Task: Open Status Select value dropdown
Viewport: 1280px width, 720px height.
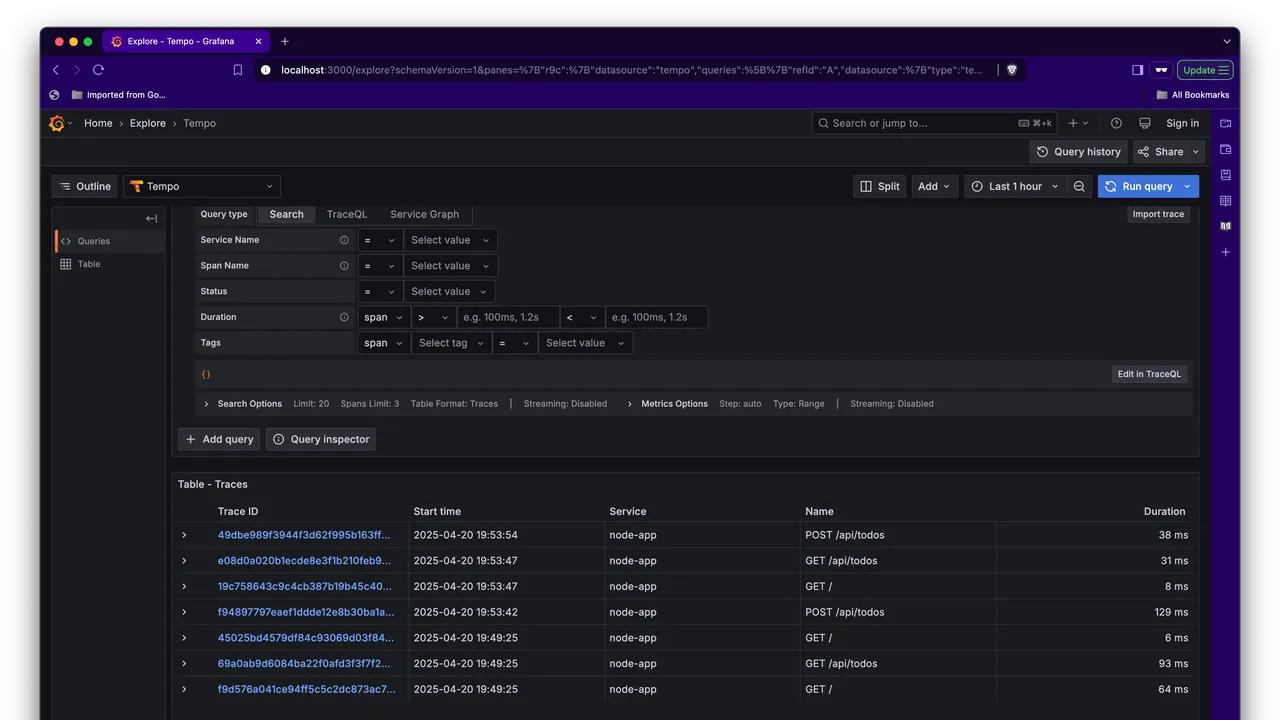Action: [x=449, y=292]
